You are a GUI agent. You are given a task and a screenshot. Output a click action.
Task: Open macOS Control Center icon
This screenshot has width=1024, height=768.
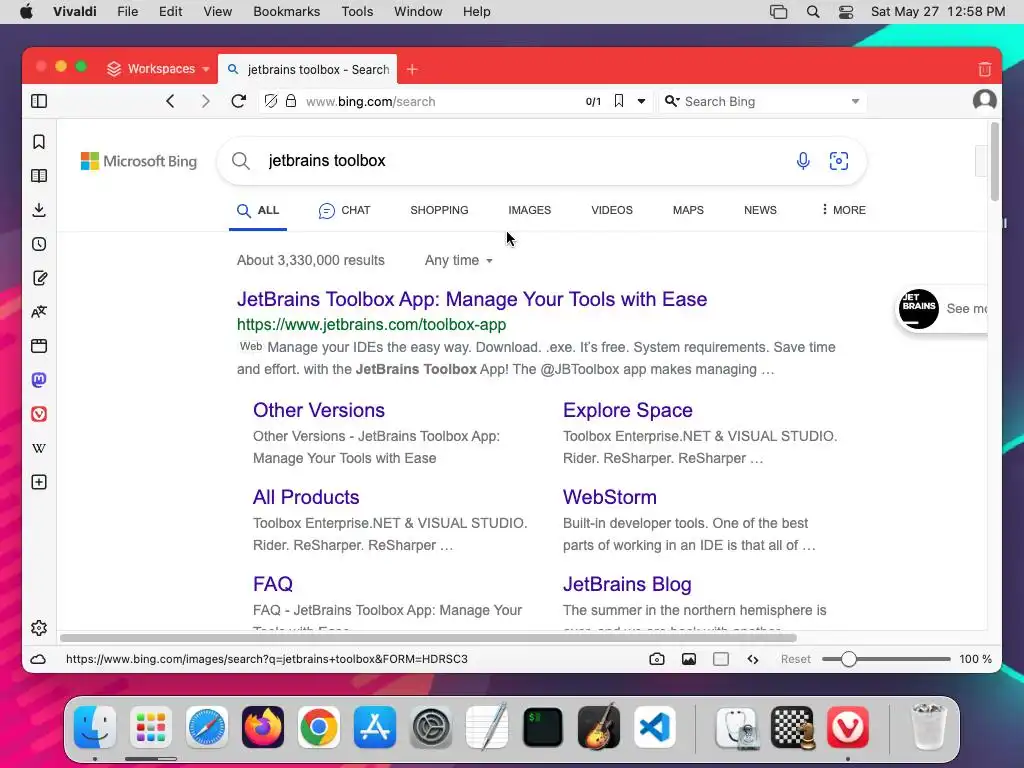(x=846, y=12)
